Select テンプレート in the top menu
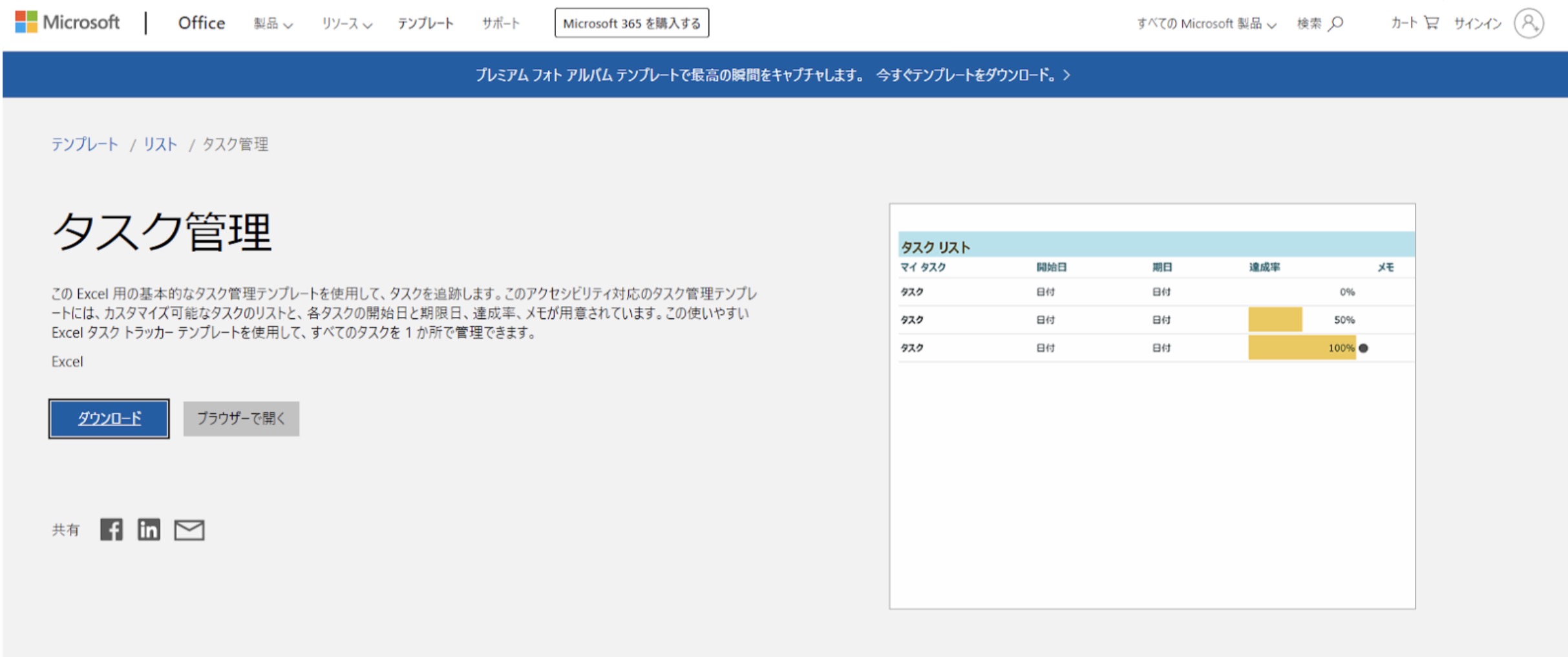The width and height of the screenshot is (1568, 657). [x=427, y=23]
